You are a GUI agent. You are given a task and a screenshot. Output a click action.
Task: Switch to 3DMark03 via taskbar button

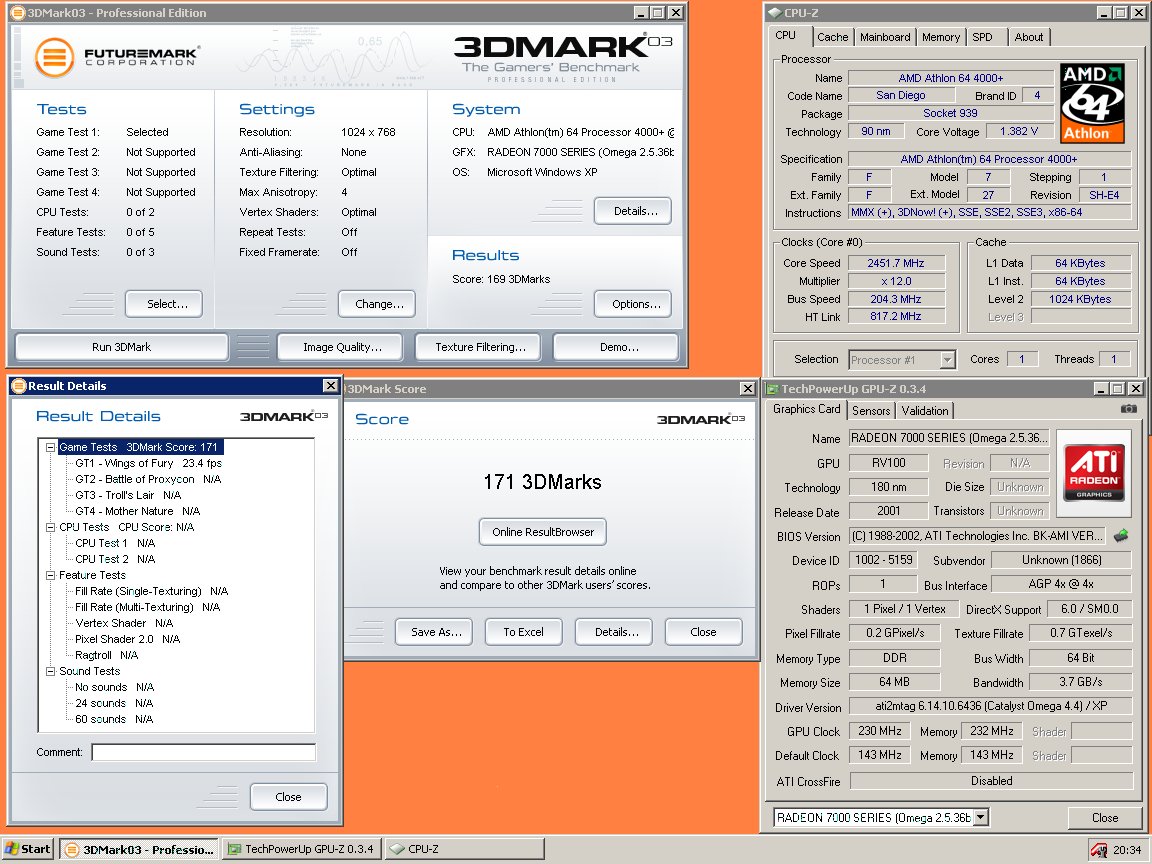[x=139, y=849]
